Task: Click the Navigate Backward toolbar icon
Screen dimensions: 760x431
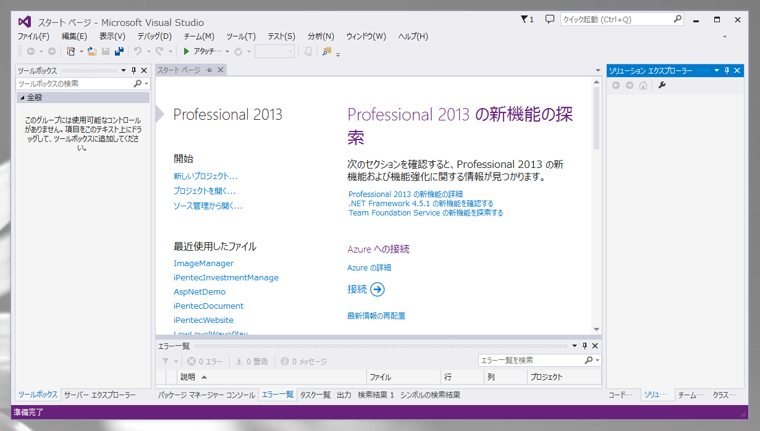Action: (31, 51)
